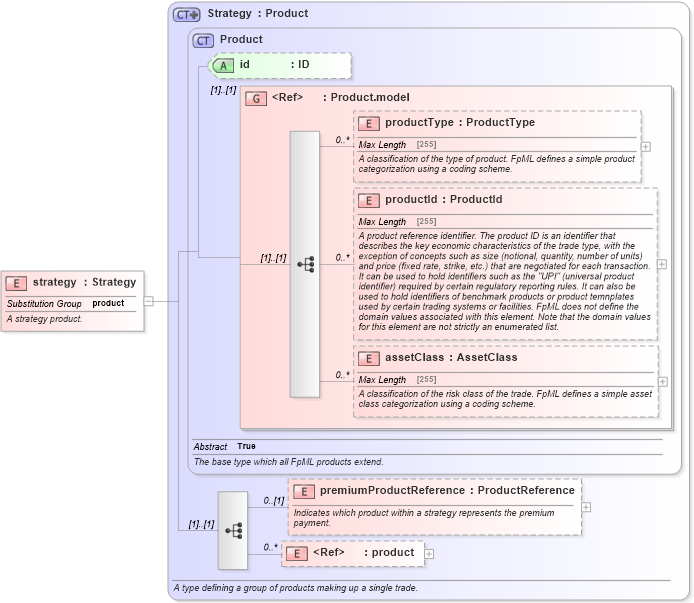This screenshot has width=694, height=603.
Task: Click Max Length label under assetClass
Action: click(x=382, y=380)
